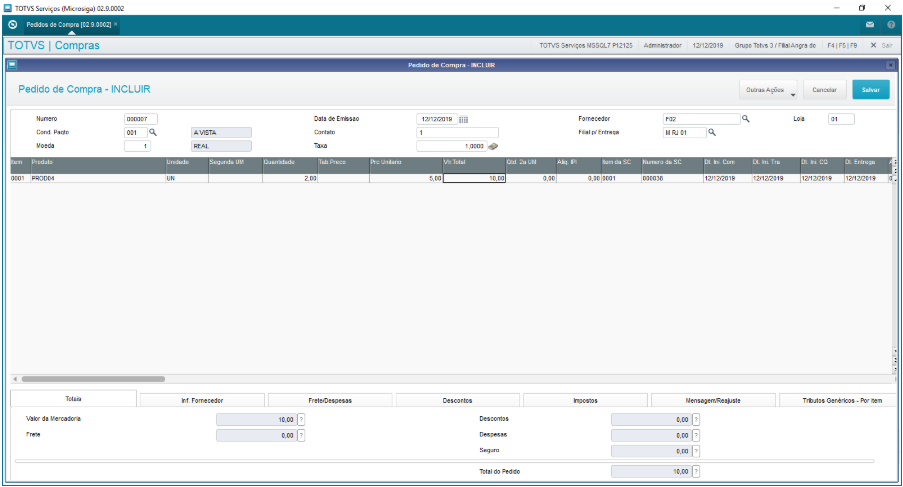Click the Taxa currency money icon
This screenshot has height=487, width=903.
[493, 146]
